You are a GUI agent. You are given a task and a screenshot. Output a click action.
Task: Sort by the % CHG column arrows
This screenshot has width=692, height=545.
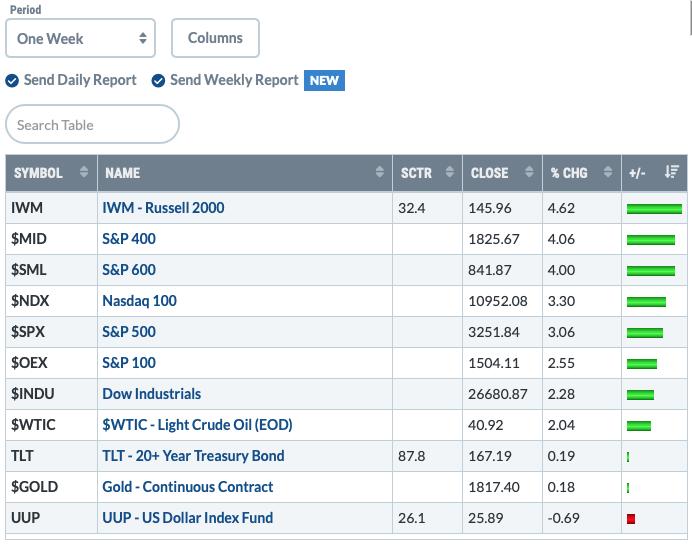point(608,172)
